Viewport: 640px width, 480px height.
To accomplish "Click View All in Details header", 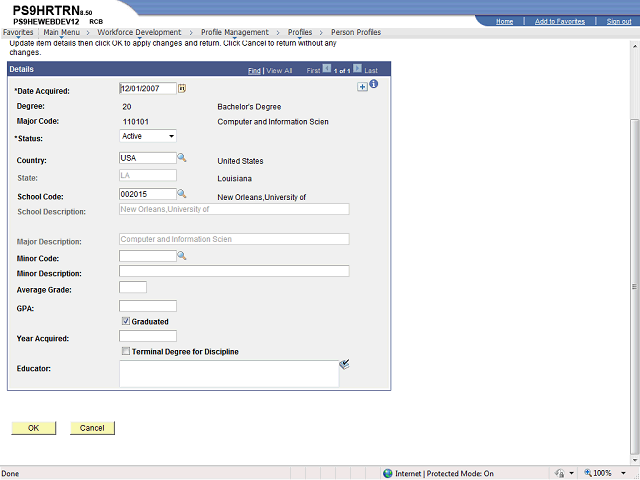I will [x=279, y=71].
